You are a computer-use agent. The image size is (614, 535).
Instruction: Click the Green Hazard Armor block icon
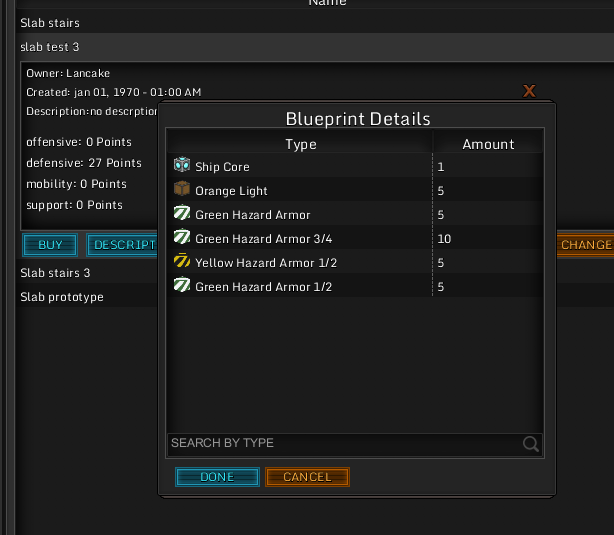(x=181, y=214)
